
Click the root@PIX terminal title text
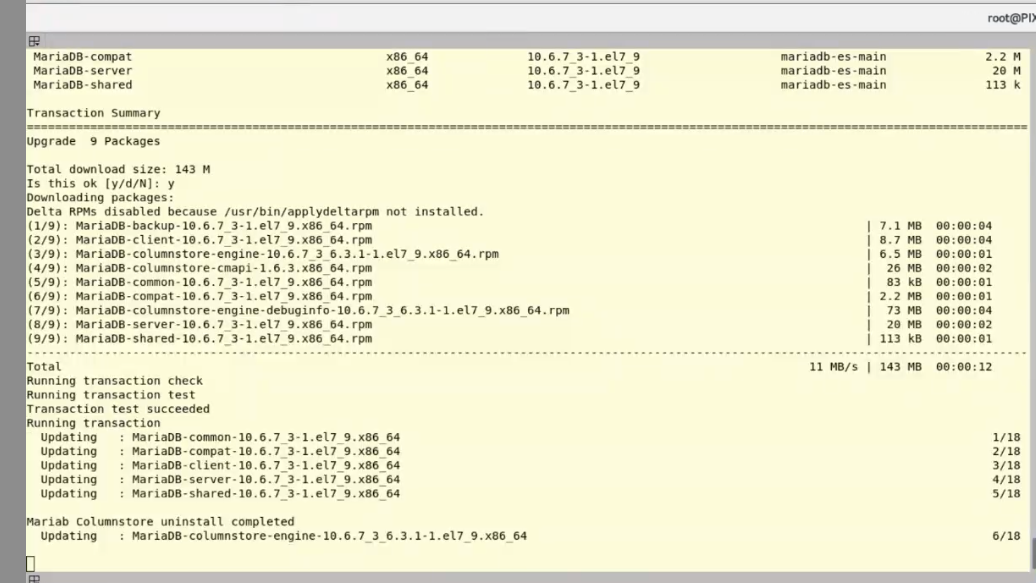1010,17
